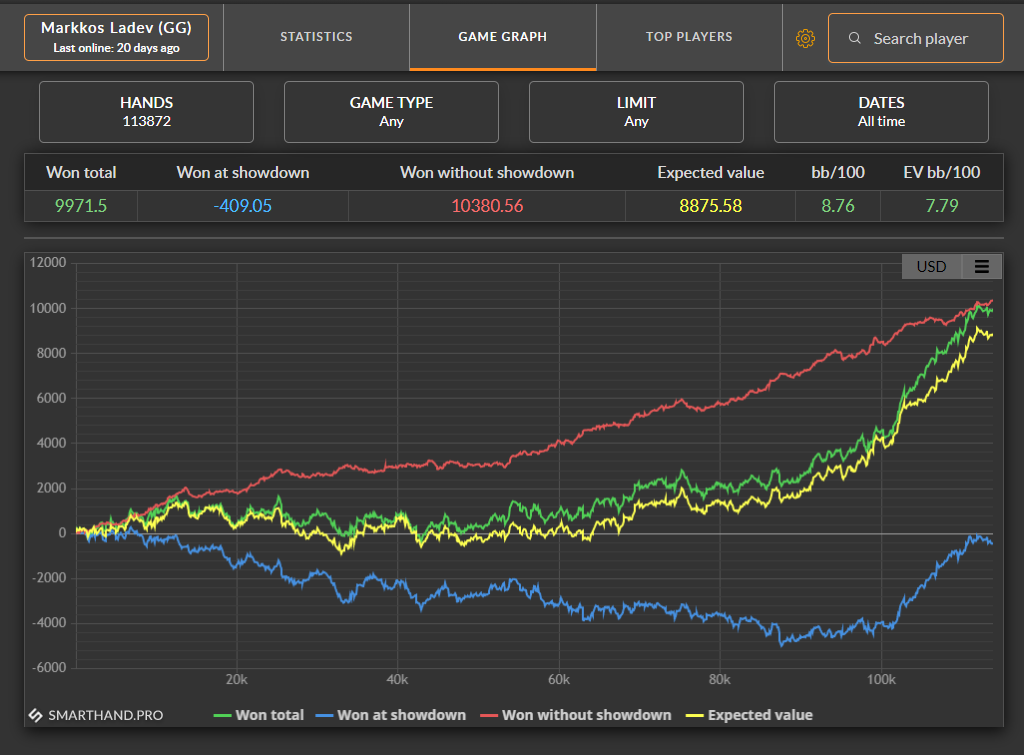Click the SmartHand.pro logo icon
Screen dimensions: 1024x755
pos(35,715)
